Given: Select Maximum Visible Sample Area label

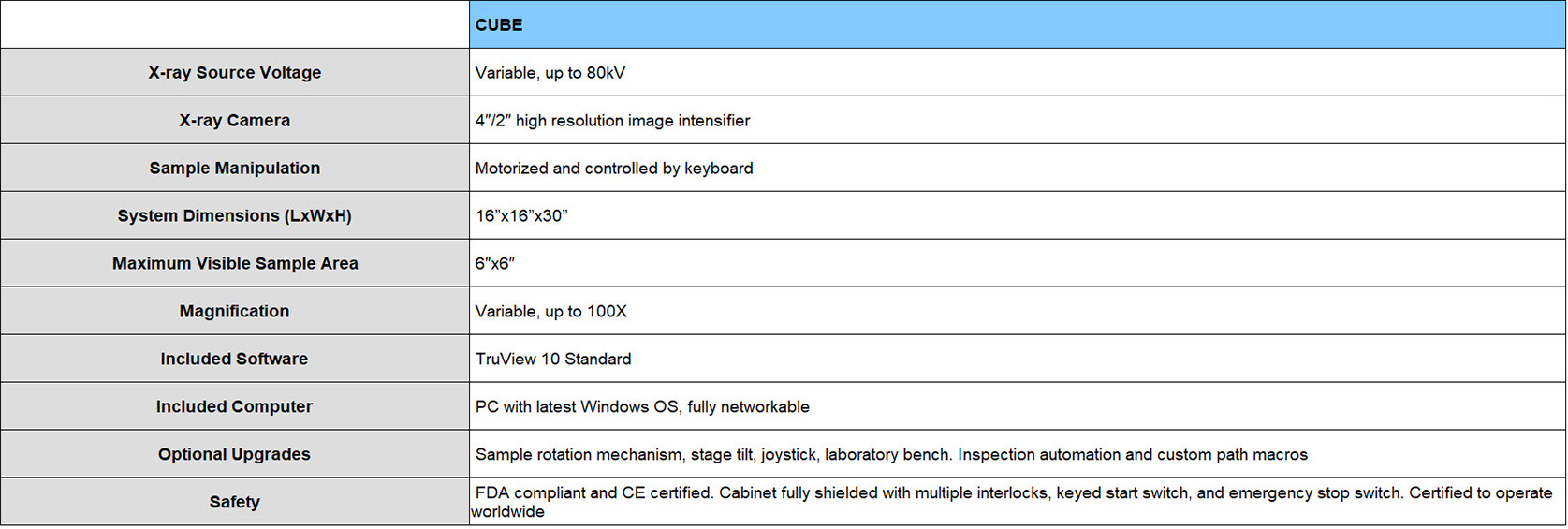Looking at the screenshot, I should (x=235, y=264).
